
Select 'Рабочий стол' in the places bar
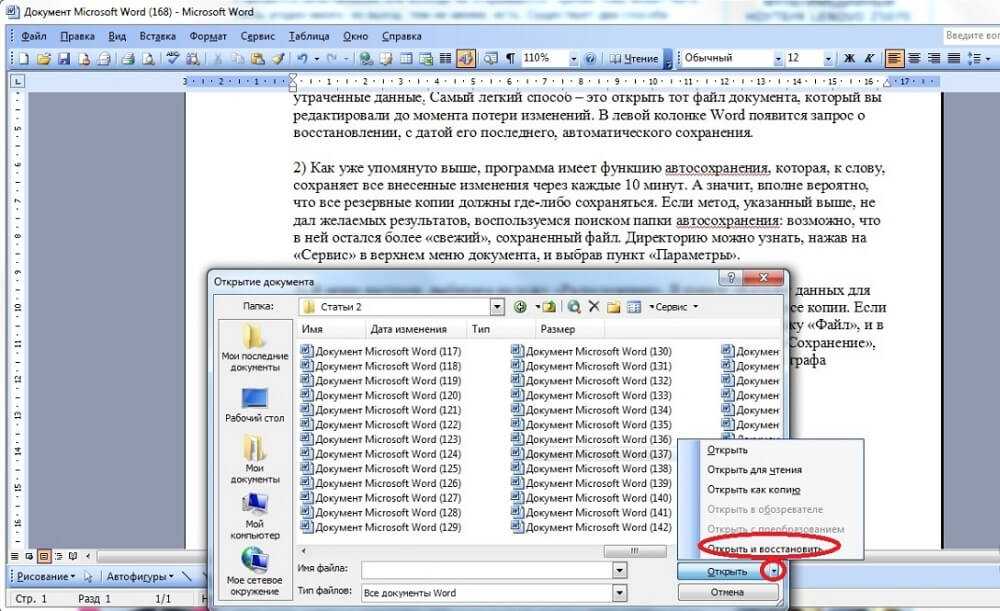point(256,405)
